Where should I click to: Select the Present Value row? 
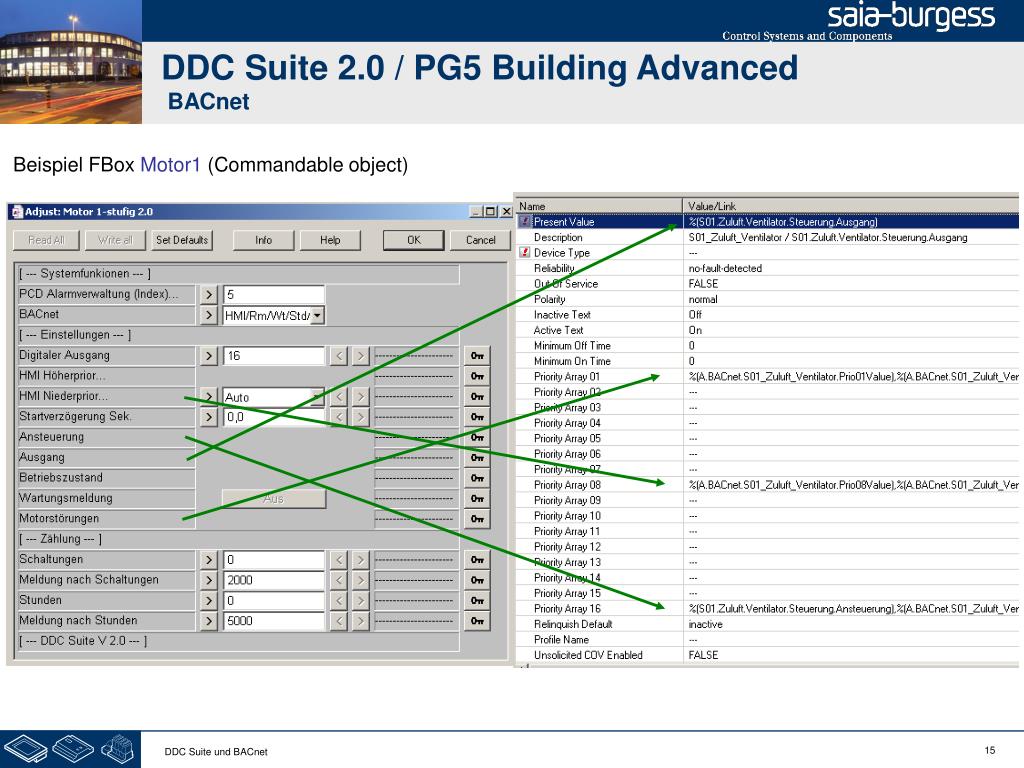tap(767, 221)
